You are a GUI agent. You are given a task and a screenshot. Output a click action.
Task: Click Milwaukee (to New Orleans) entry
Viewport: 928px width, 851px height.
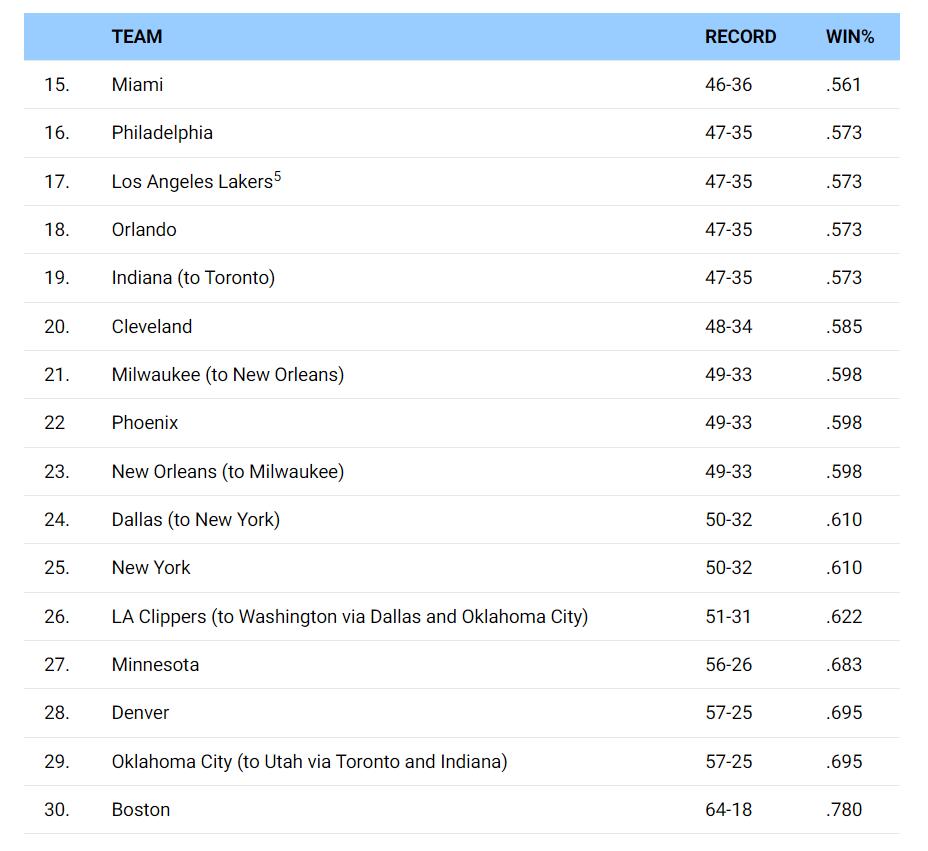pos(228,375)
